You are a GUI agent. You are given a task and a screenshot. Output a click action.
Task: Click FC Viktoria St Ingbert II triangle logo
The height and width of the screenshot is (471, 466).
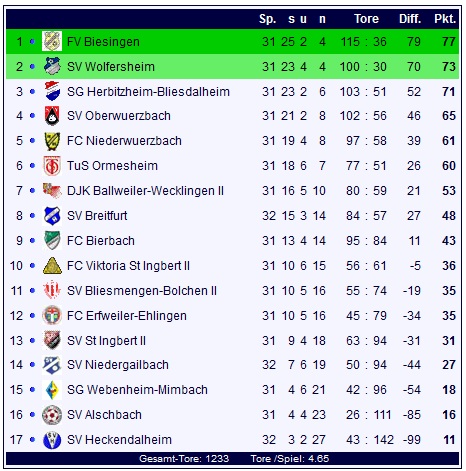(52, 266)
